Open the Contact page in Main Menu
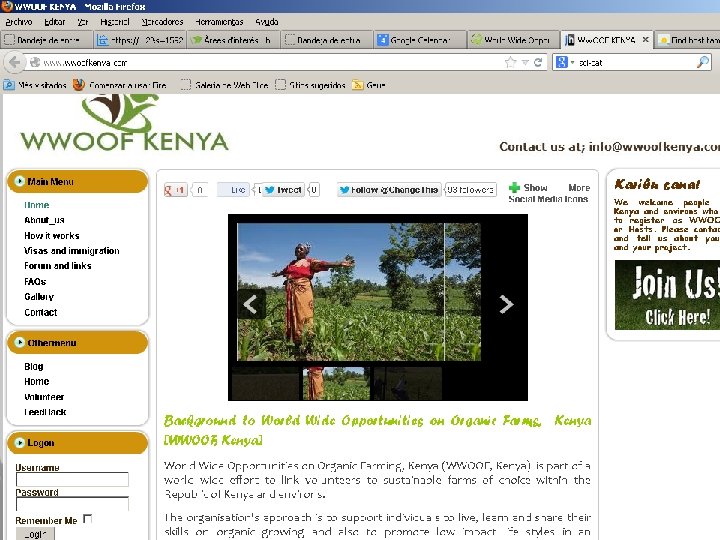Viewport: 720px width, 540px height. pyautogui.click(x=41, y=312)
